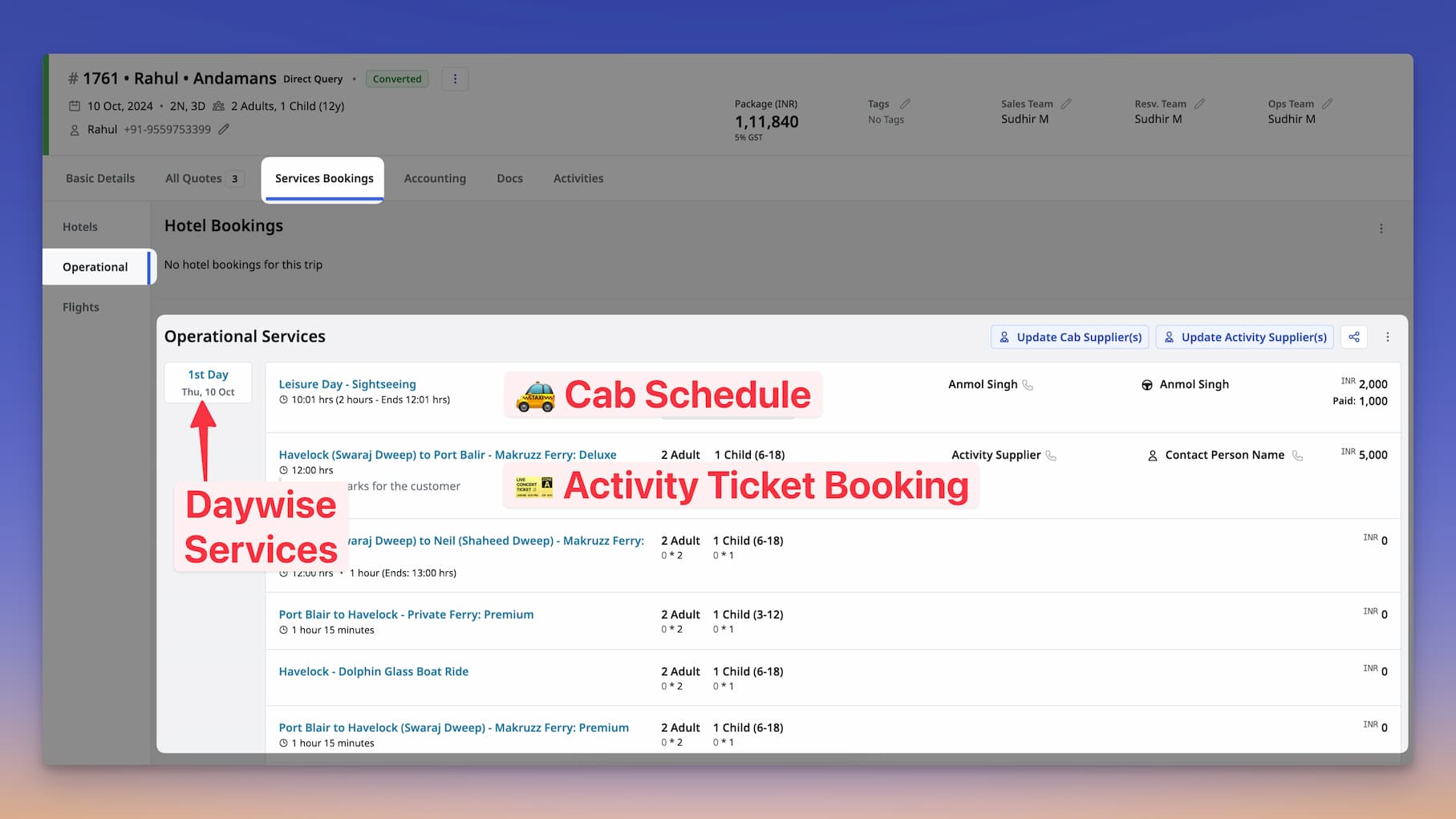Edit the Ops Team pencil icon

pyautogui.click(x=1328, y=103)
